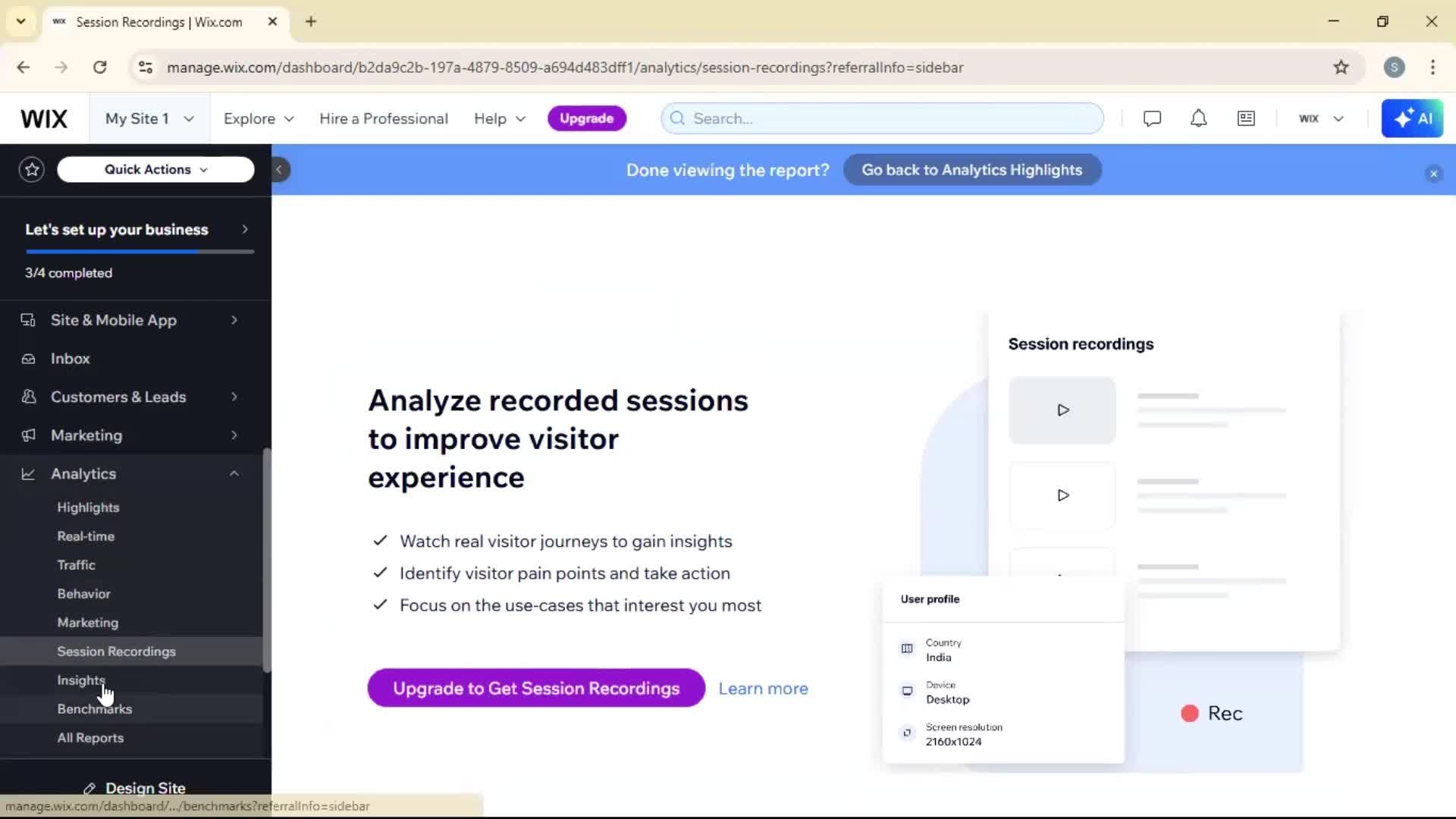Click Design Site button
1456x819 pixels.
pos(134,788)
